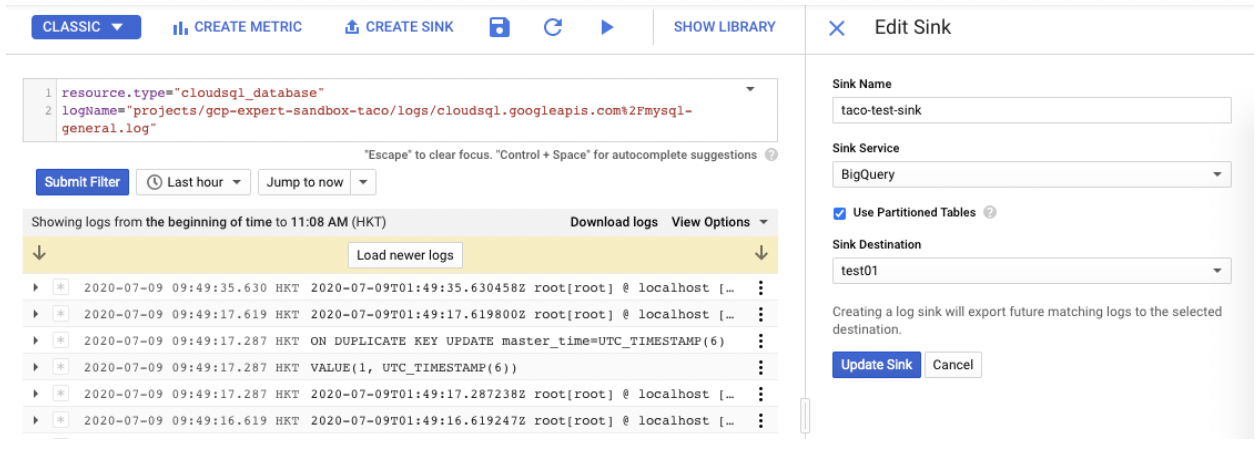Image resolution: width=1256 pixels, height=450 pixels.
Task: Click the refresh logs icon
Action: pos(553,27)
